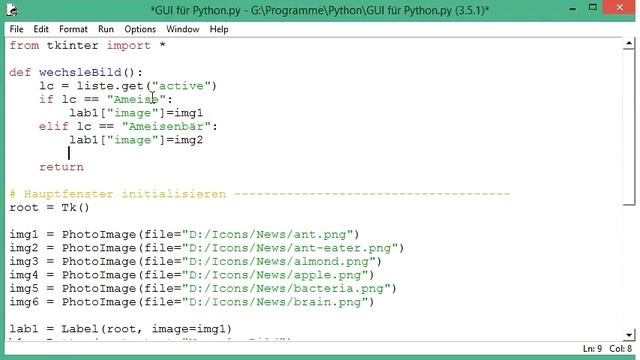The height and width of the screenshot is (360, 640).
Task: Open the Window menu
Action: (183, 29)
